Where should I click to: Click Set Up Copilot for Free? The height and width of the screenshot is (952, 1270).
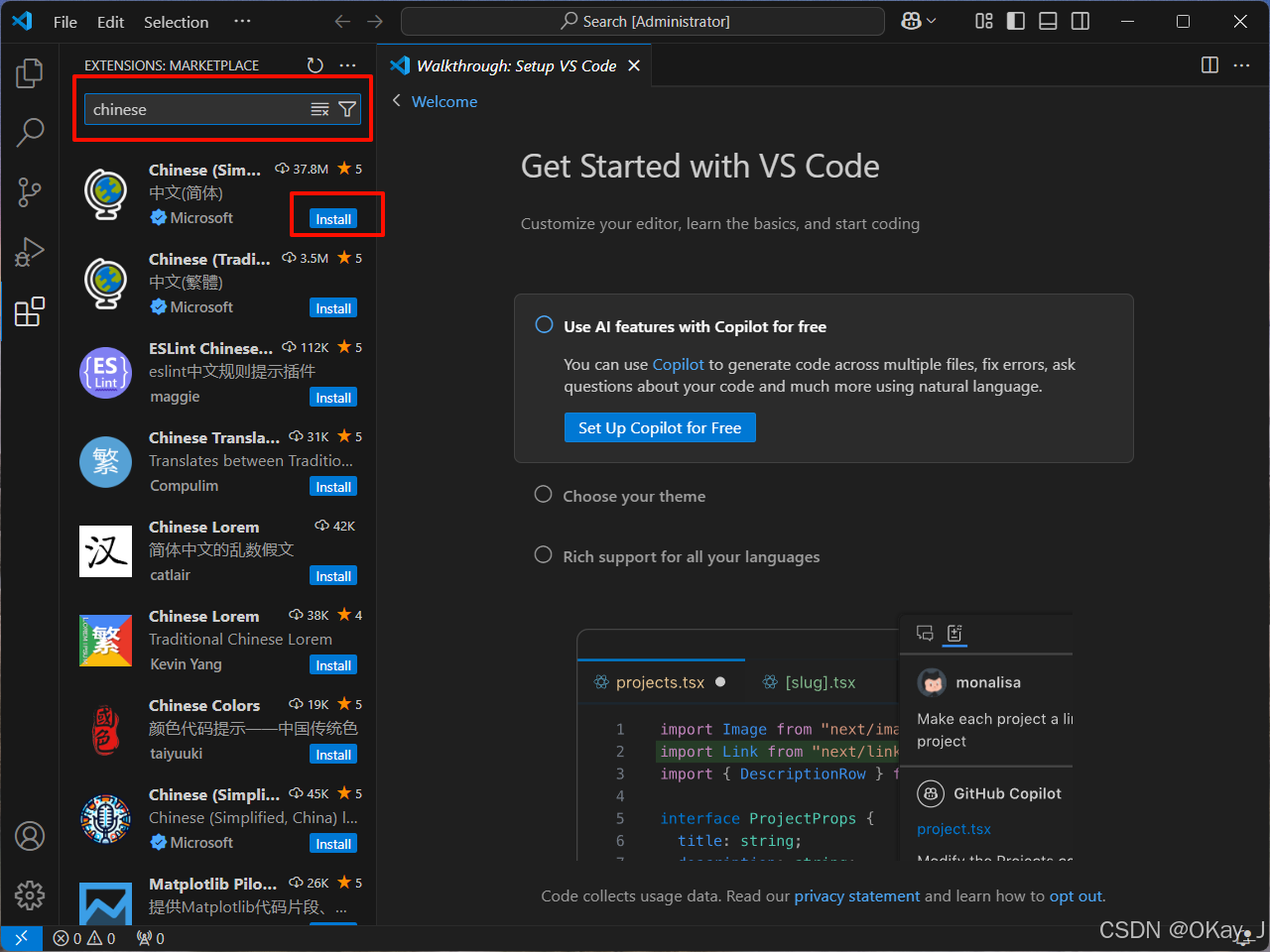coord(660,427)
